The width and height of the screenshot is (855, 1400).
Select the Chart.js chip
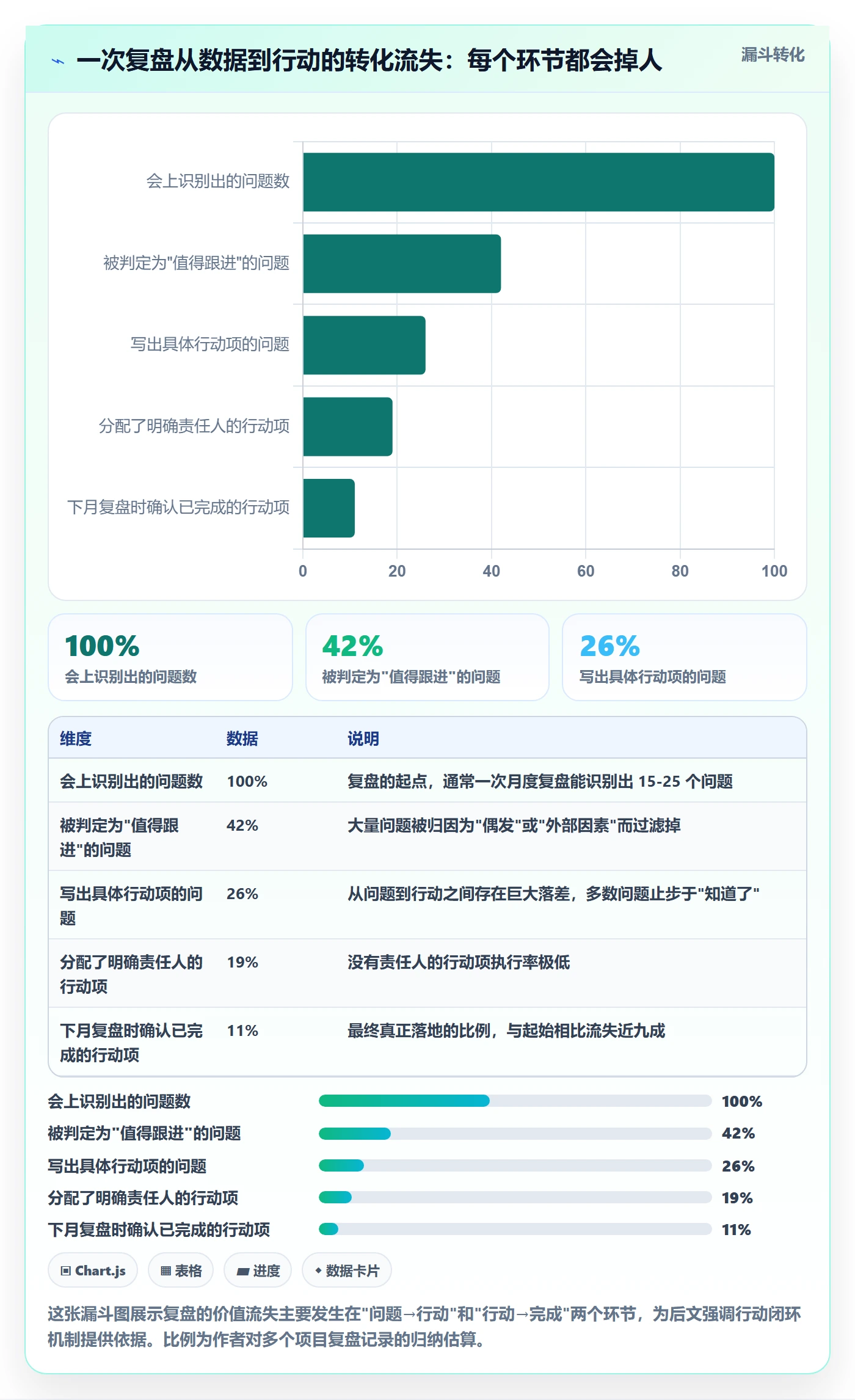tap(93, 1271)
